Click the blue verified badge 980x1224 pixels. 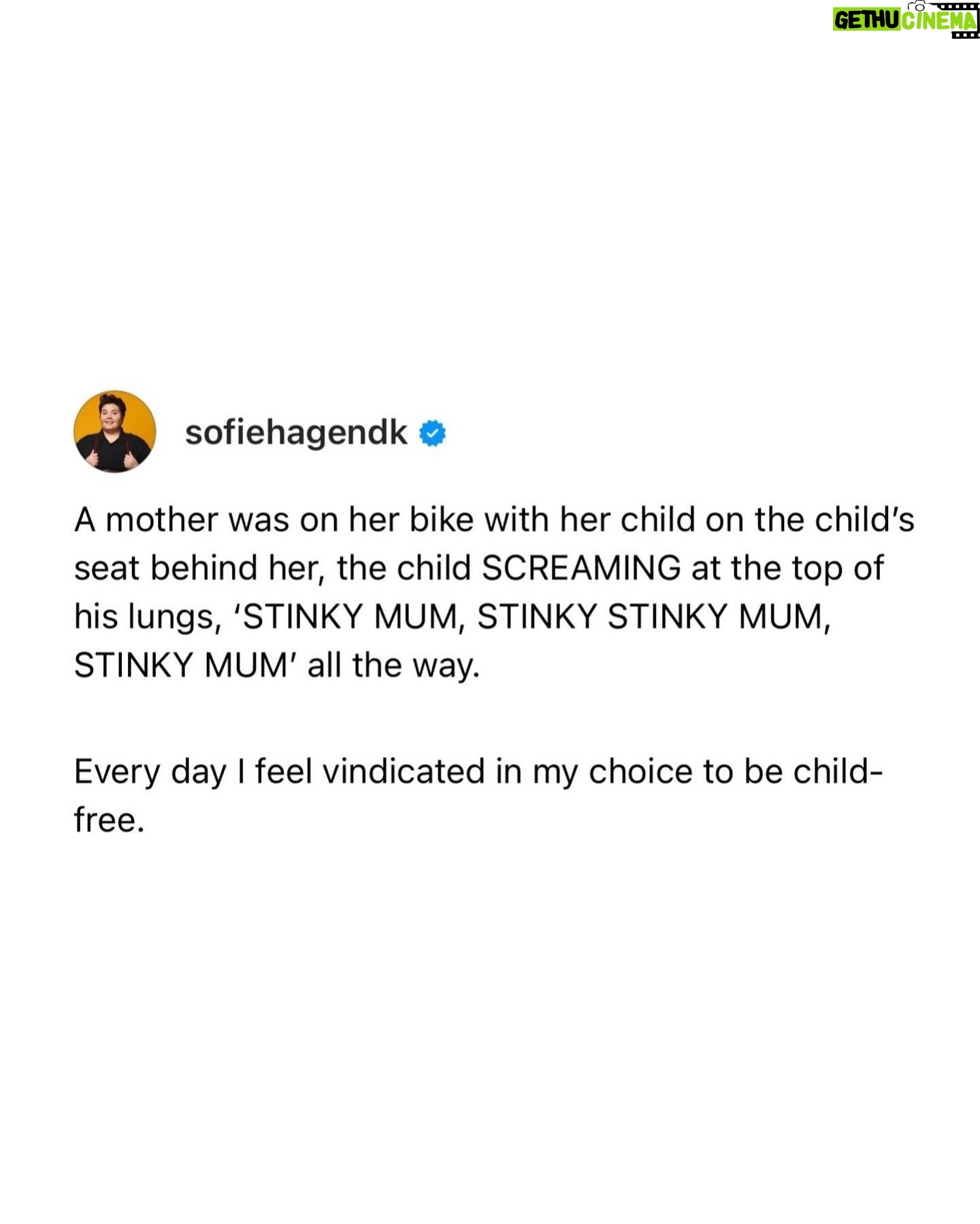pyautogui.click(x=432, y=434)
